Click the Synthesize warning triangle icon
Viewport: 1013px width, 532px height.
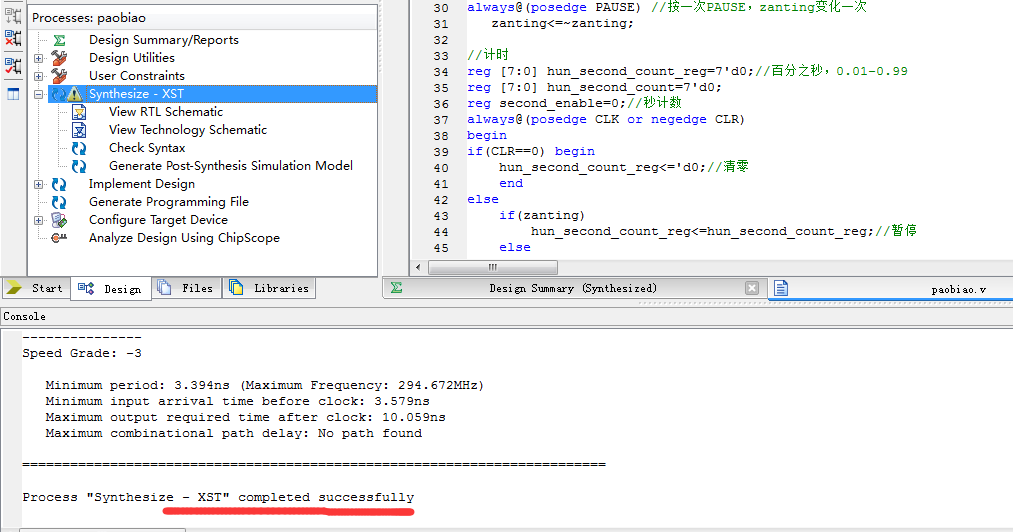75,94
